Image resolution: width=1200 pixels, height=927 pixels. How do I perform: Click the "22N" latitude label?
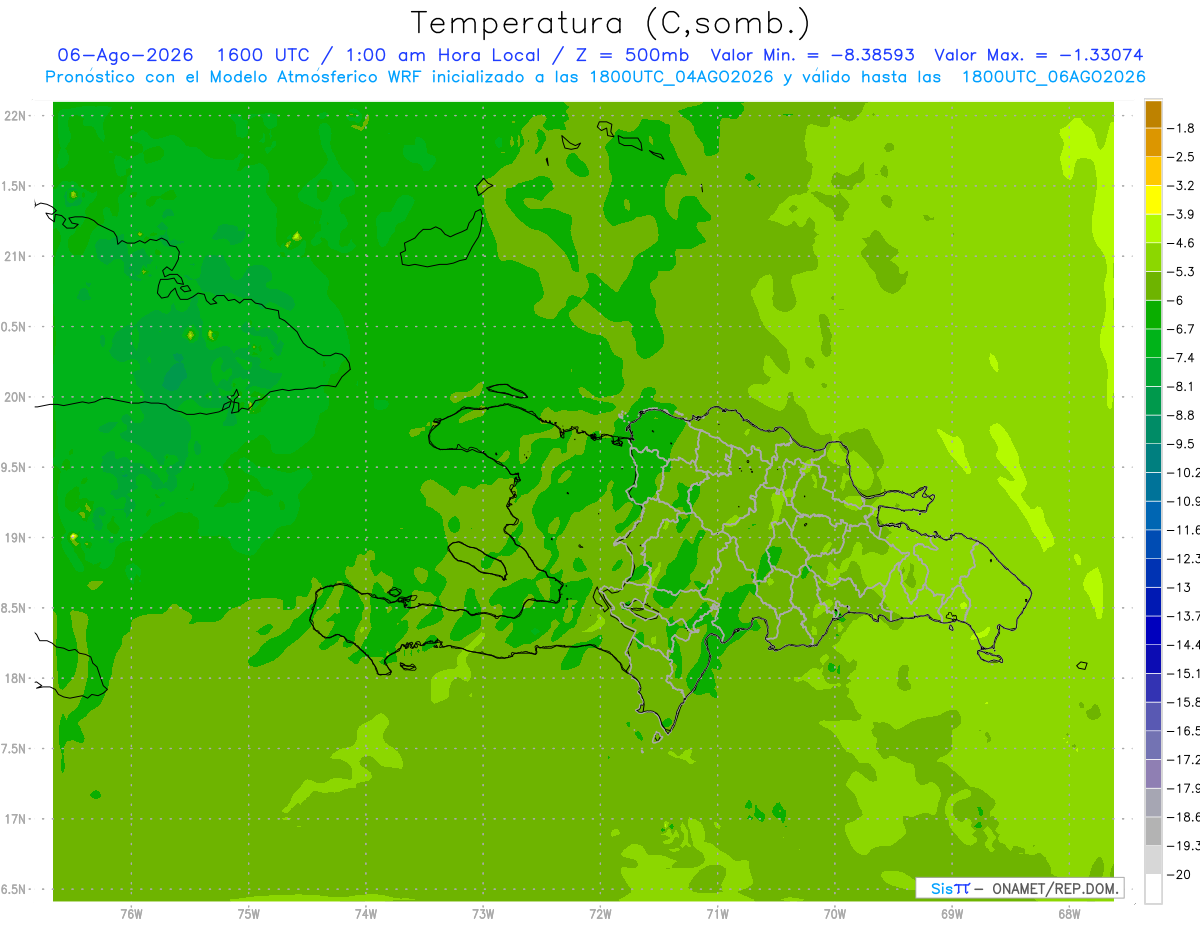point(15,116)
